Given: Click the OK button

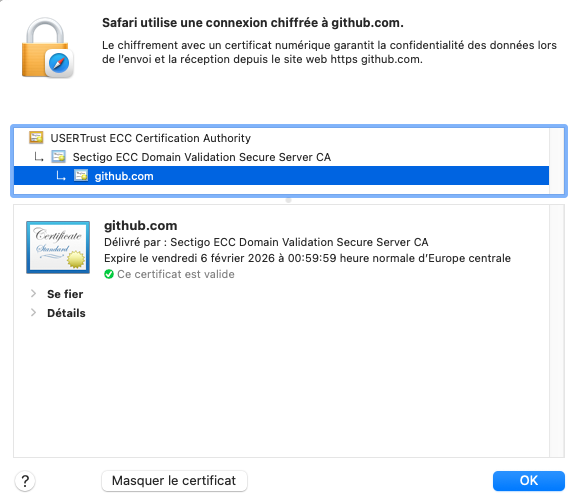Looking at the screenshot, I should [x=528, y=480].
